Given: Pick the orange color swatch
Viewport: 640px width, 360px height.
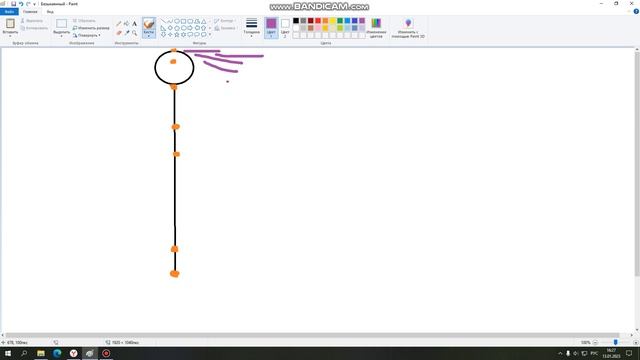Looking at the screenshot, I should point(325,21).
